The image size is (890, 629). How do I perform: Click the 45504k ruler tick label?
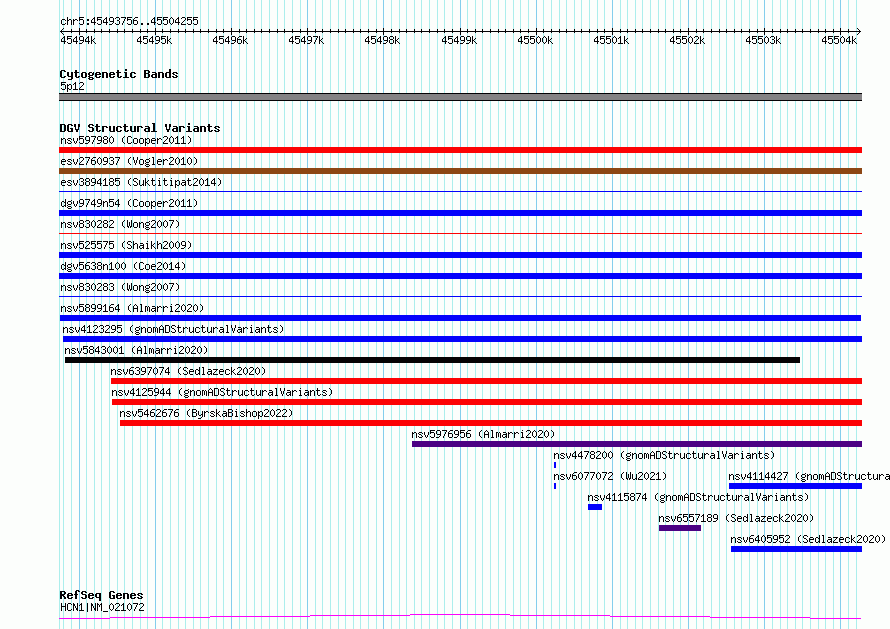coord(839,40)
